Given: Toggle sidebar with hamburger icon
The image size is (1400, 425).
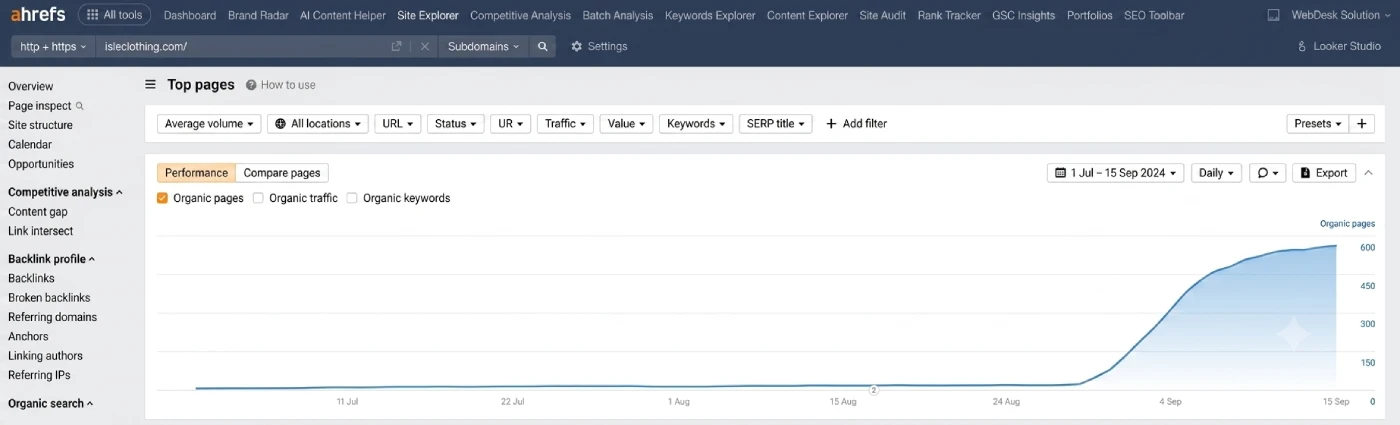Looking at the screenshot, I should [150, 85].
